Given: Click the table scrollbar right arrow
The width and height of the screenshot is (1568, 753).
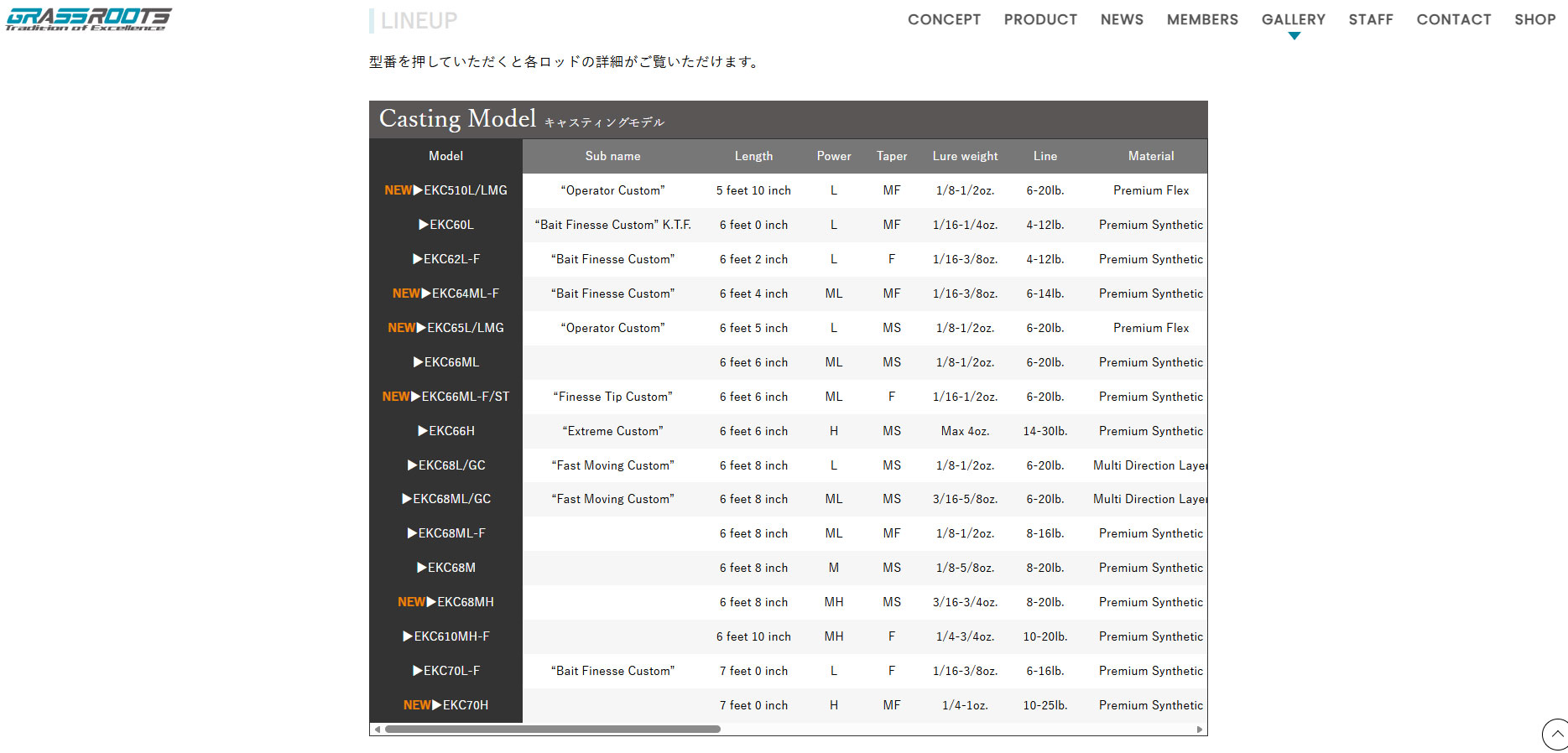Looking at the screenshot, I should 1200,729.
